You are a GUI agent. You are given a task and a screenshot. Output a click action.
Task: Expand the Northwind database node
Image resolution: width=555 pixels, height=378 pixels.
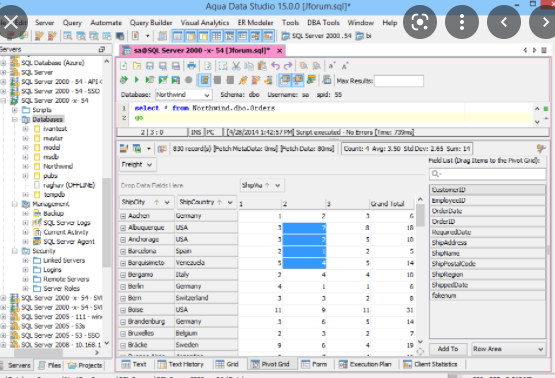click(x=25, y=166)
